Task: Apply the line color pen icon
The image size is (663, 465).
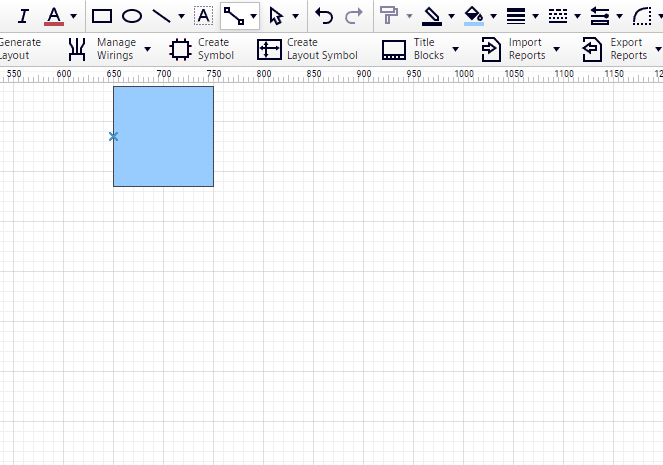Action: pos(432,16)
